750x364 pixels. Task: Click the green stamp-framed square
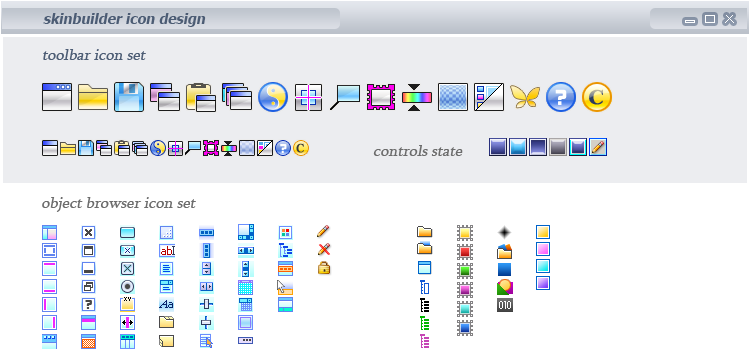(x=465, y=271)
